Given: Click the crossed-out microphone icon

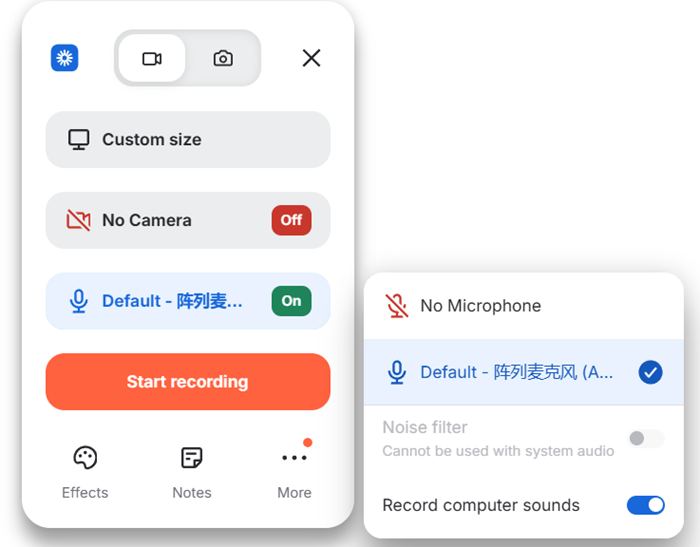Looking at the screenshot, I should click(396, 306).
